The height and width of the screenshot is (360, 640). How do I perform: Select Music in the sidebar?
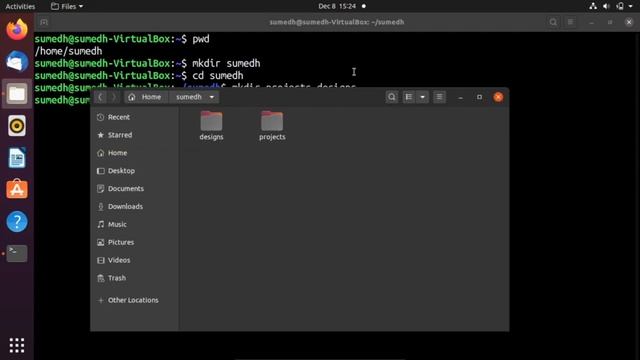click(134, 224)
